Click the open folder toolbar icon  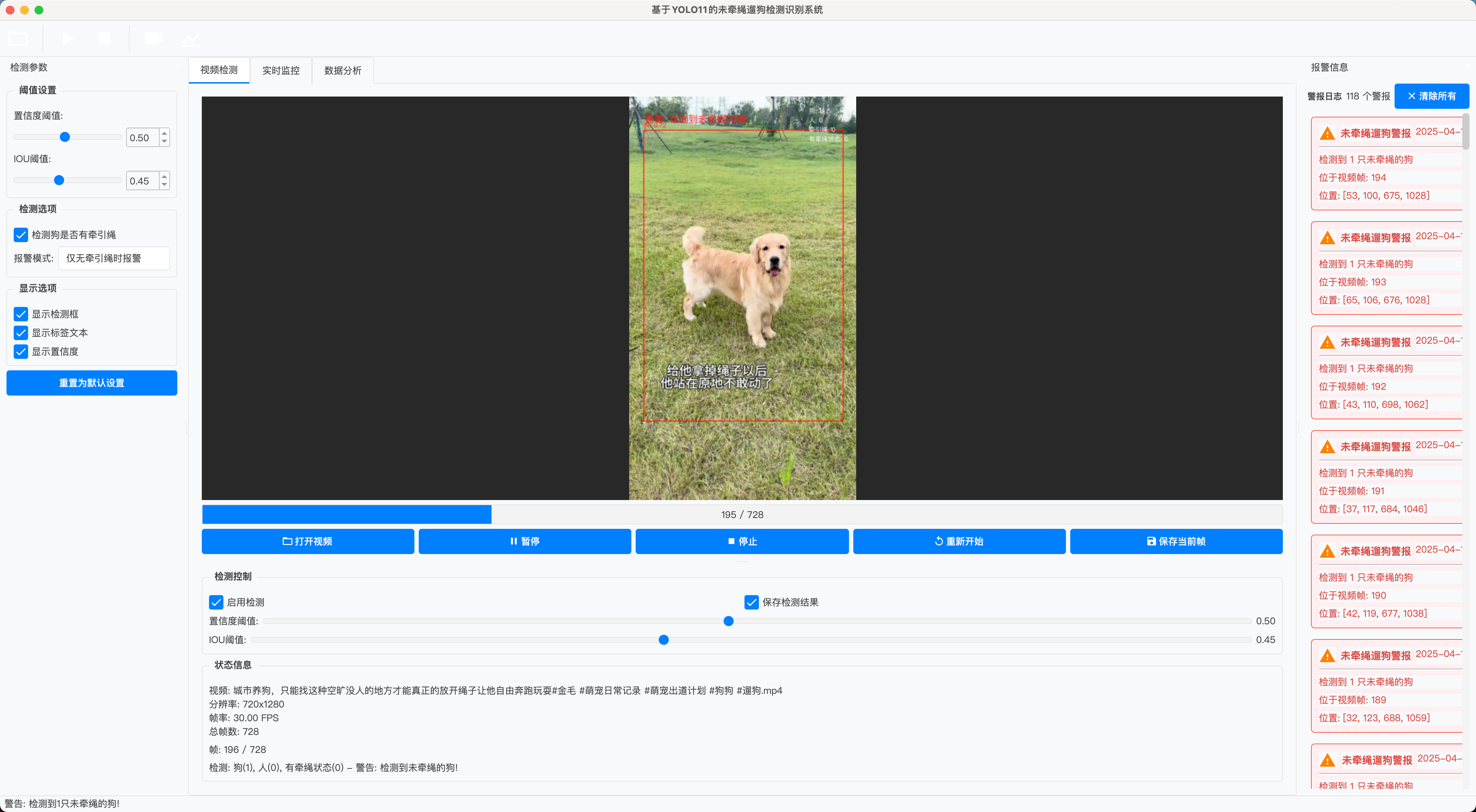[18, 39]
